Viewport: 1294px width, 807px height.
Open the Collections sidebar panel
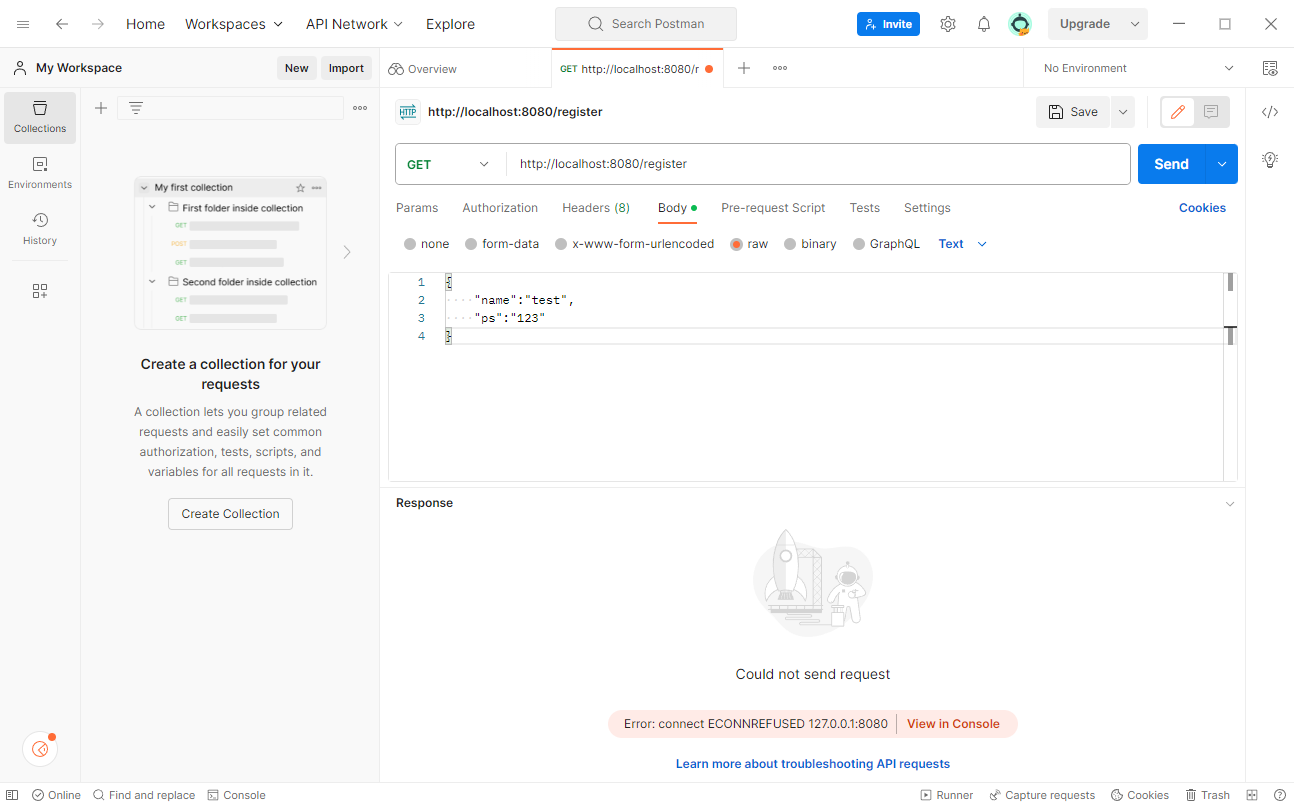(40, 117)
